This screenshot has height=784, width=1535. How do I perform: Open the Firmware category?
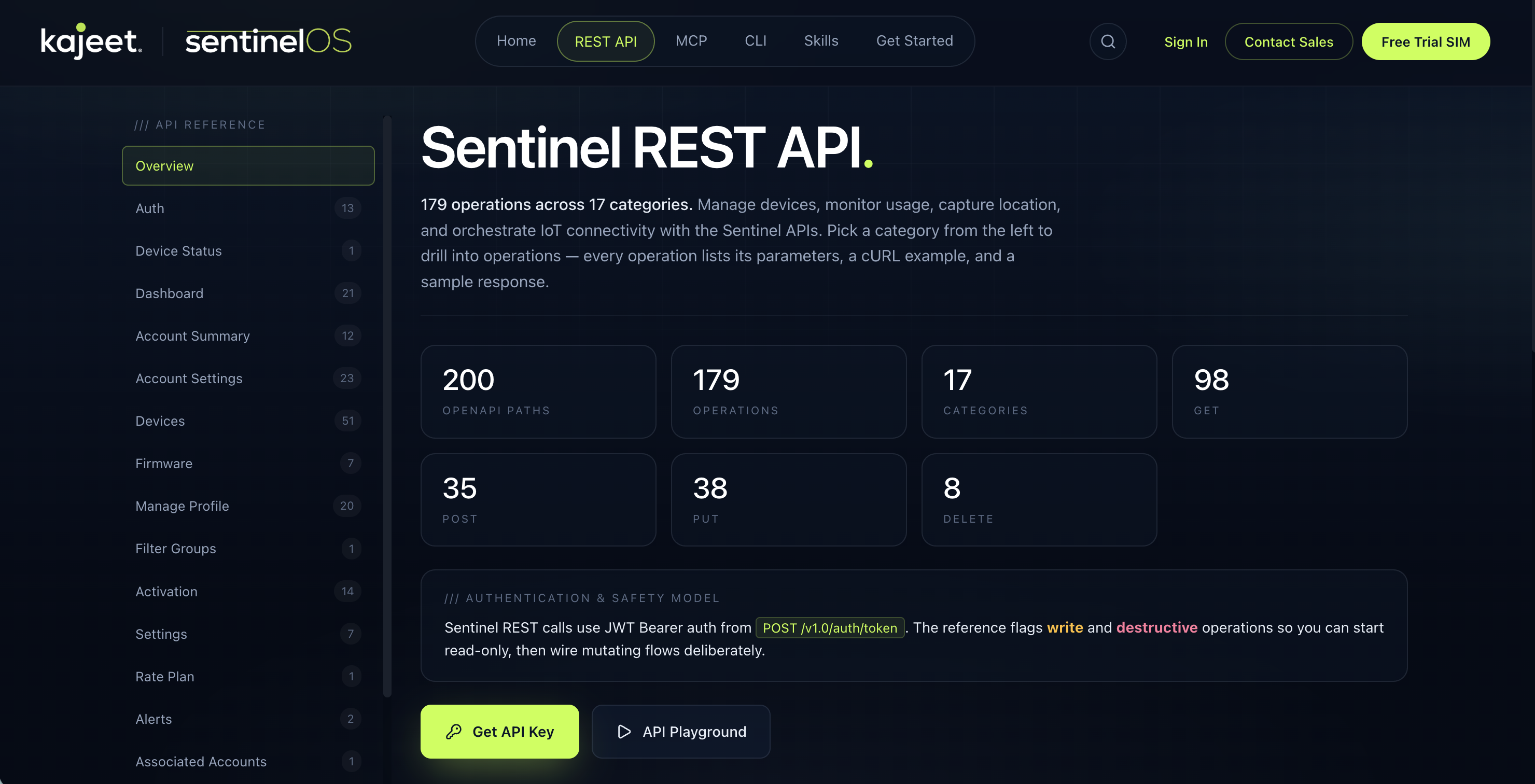point(248,464)
